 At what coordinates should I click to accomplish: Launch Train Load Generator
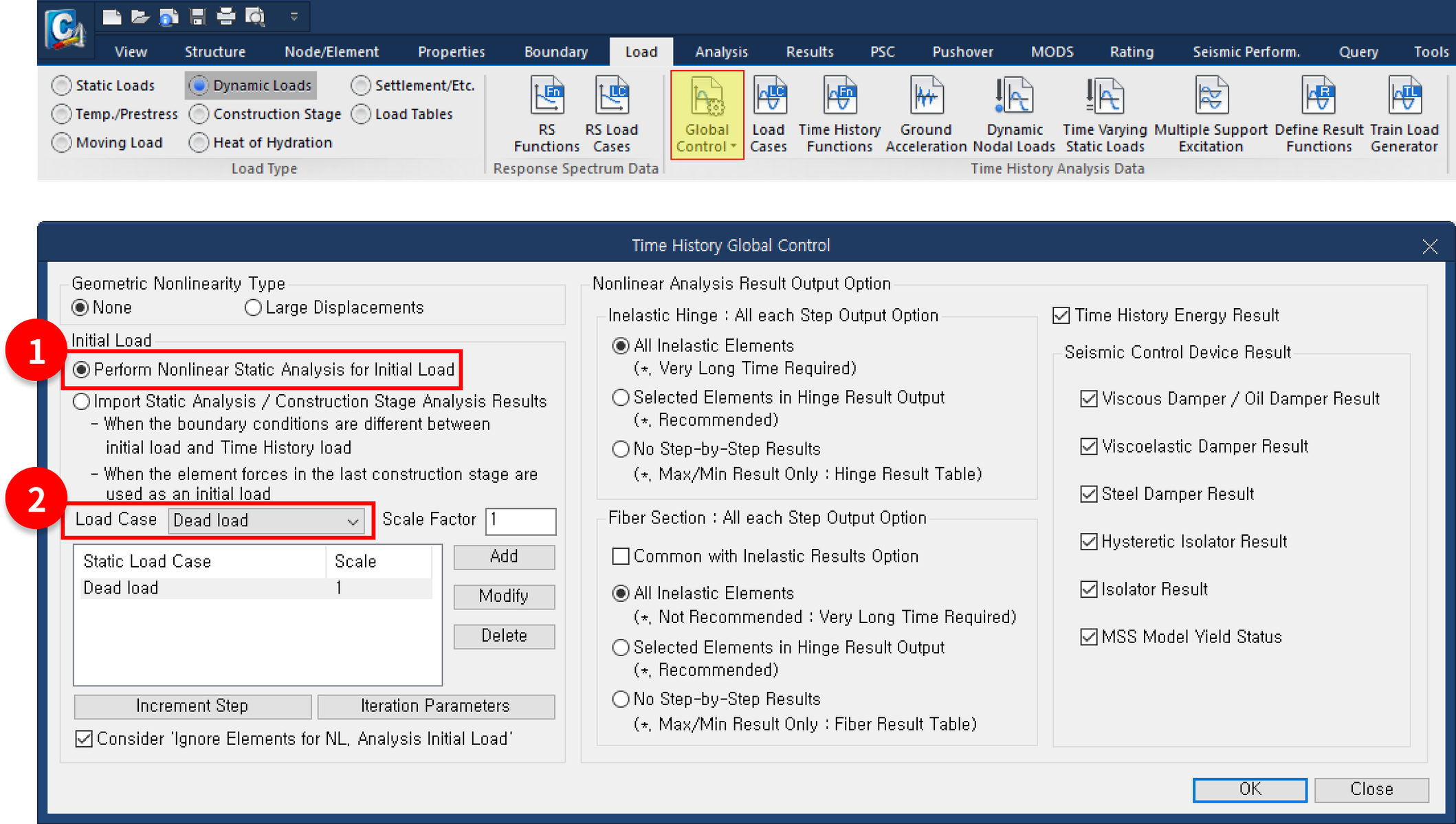[1404, 113]
